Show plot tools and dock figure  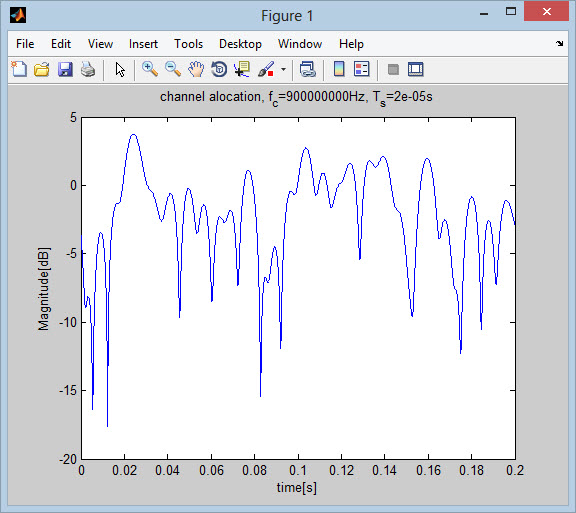tap(416, 69)
